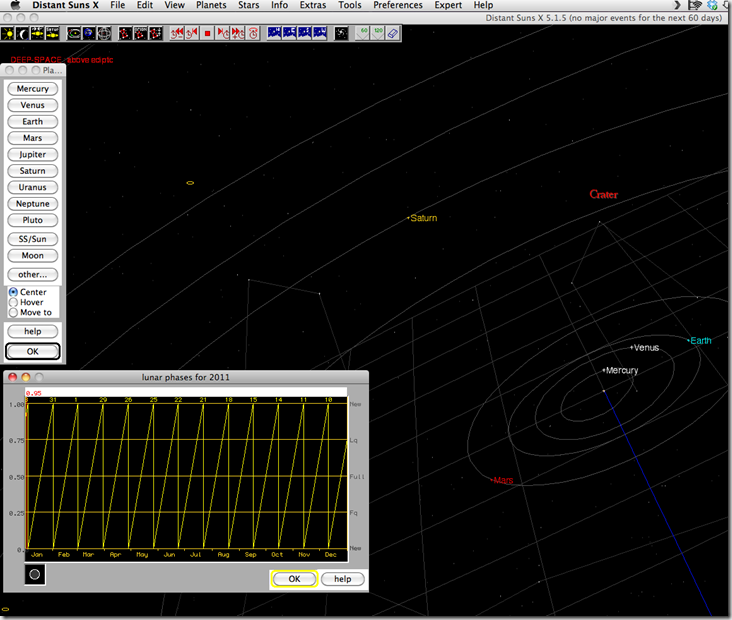
Task: Click the clock icon in the toolbar
Action: click(254, 33)
